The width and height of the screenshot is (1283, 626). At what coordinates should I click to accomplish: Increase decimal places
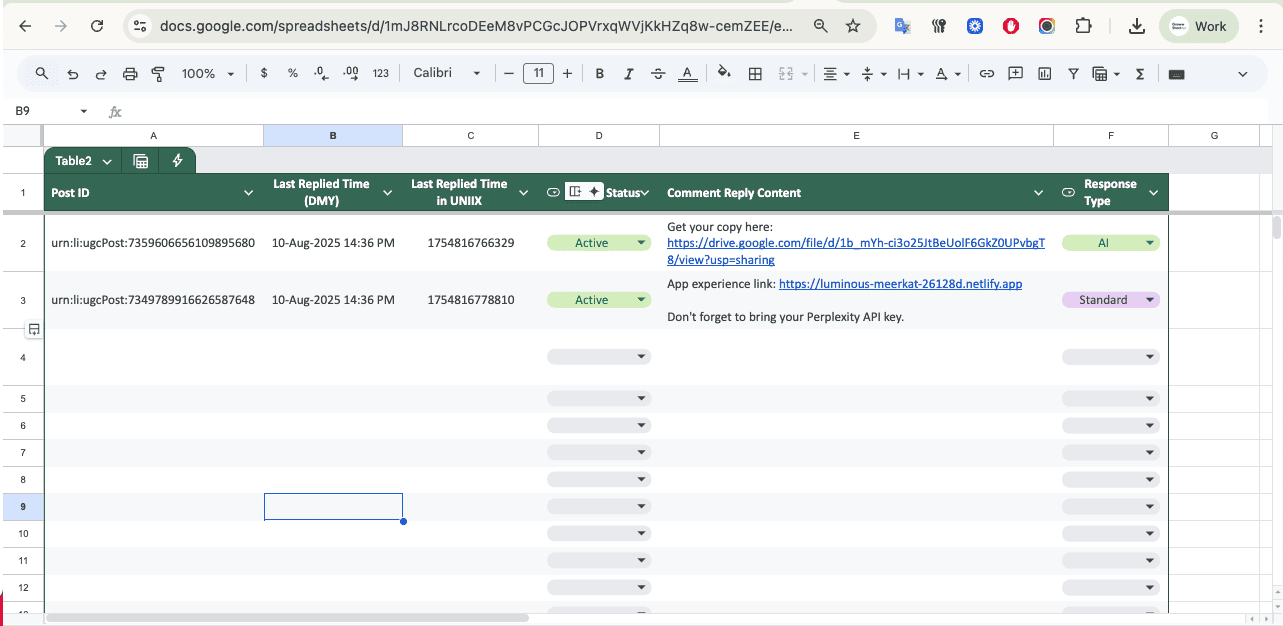tap(351, 73)
